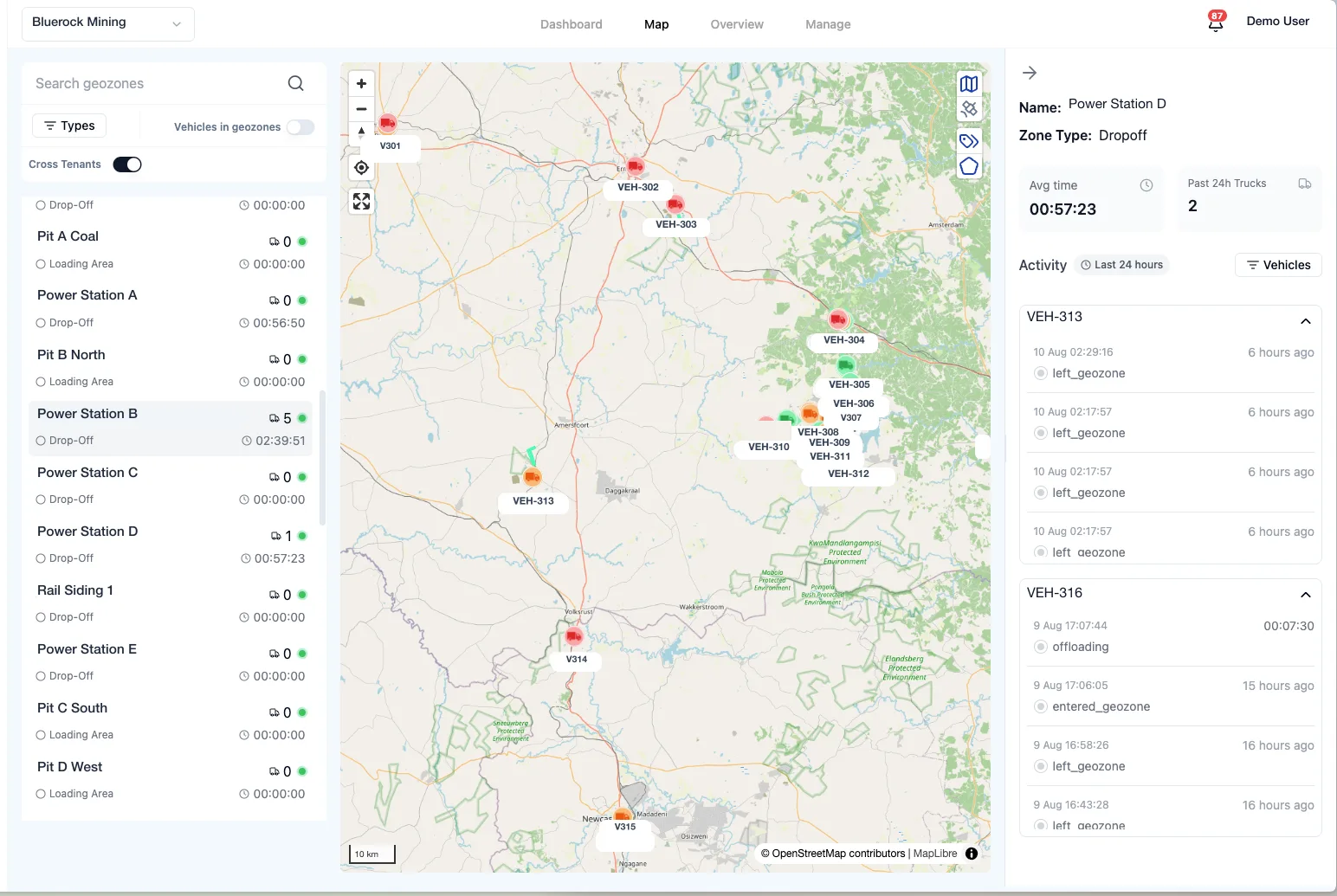Select the Pit A Coal geozone
Viewport: 1337px width, 896px height.
(x=171, y=250)
